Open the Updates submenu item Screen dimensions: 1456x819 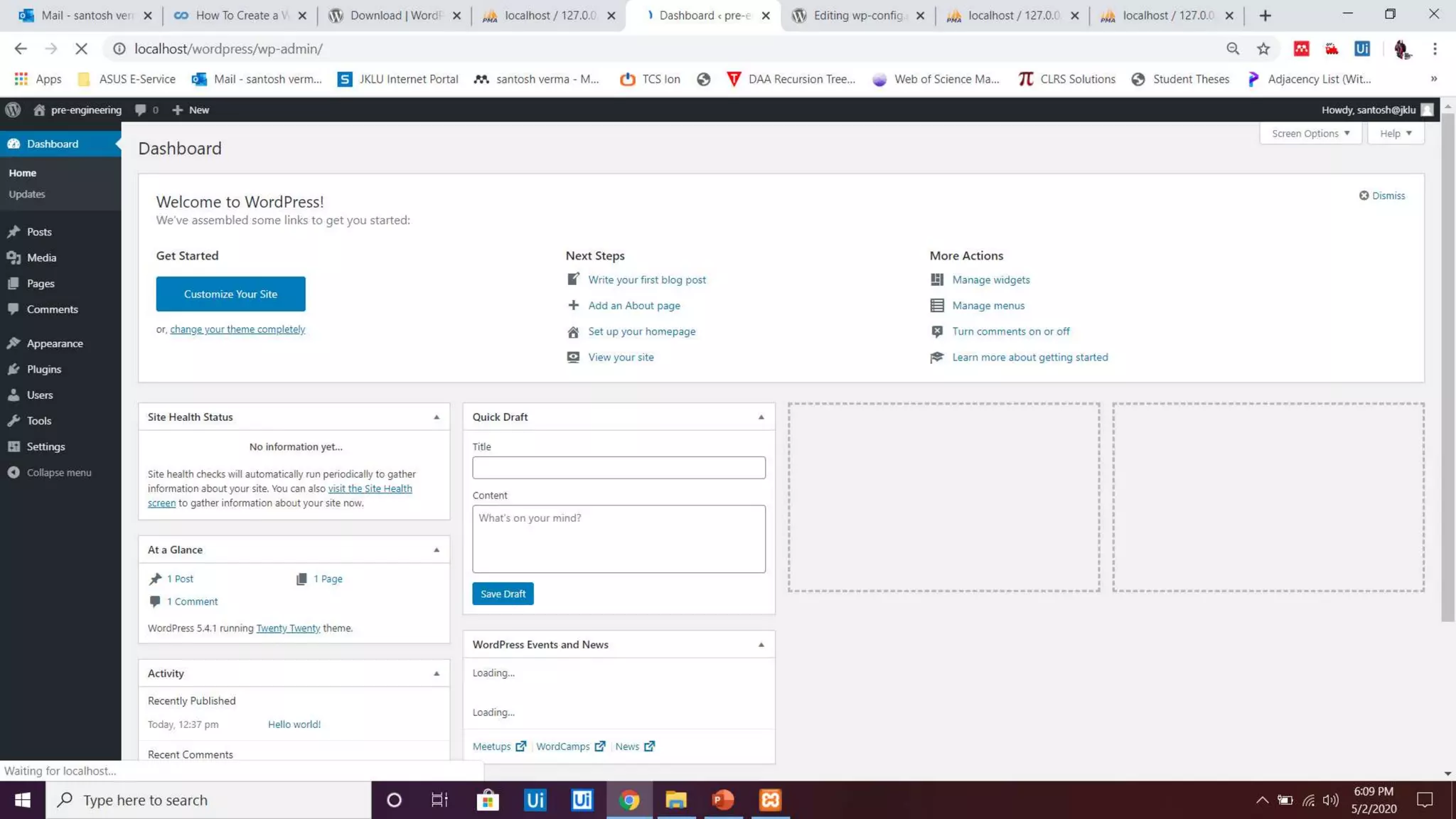pos(27,194)
